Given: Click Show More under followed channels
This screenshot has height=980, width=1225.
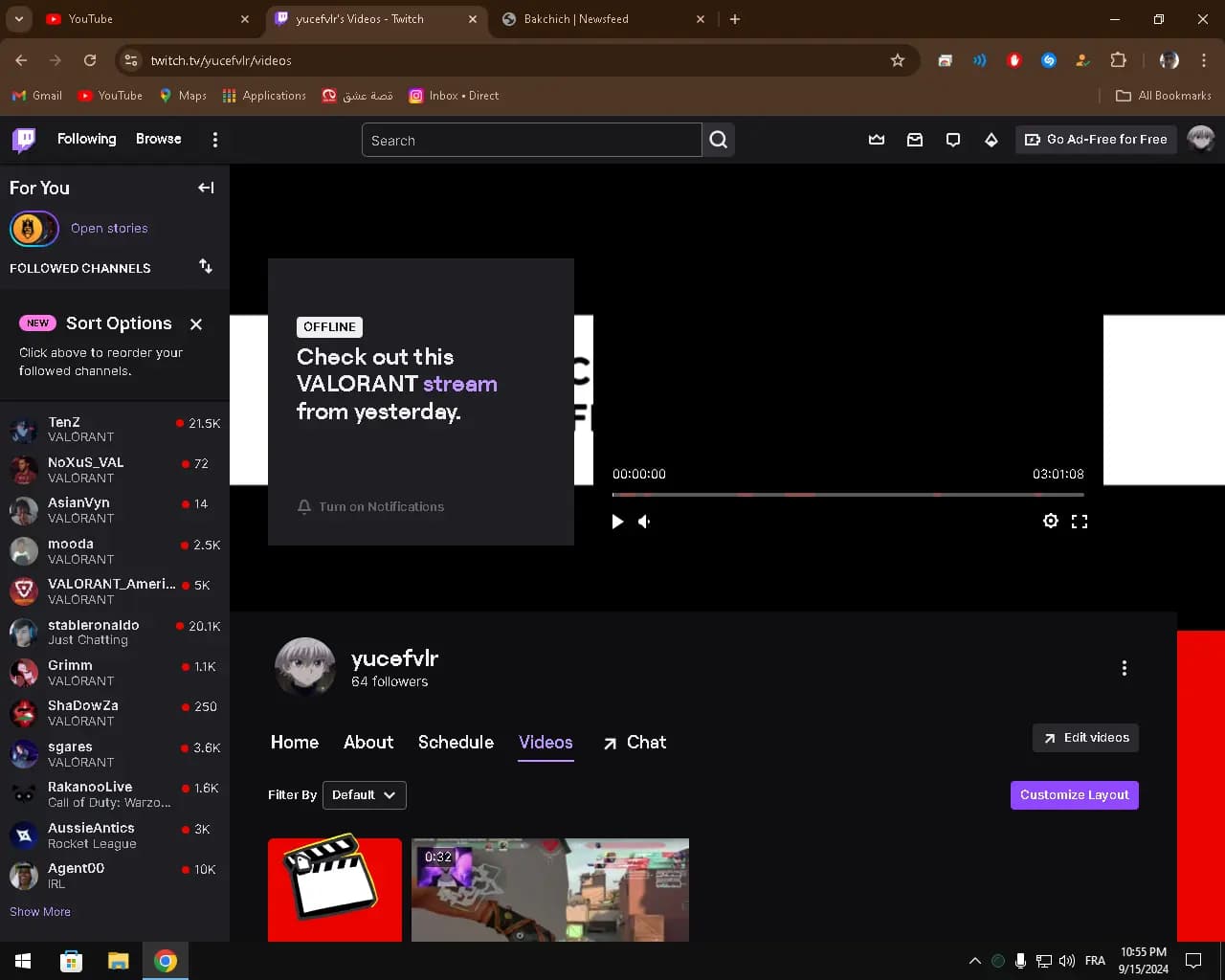Looking at the screenshot, I should point(40,912).
